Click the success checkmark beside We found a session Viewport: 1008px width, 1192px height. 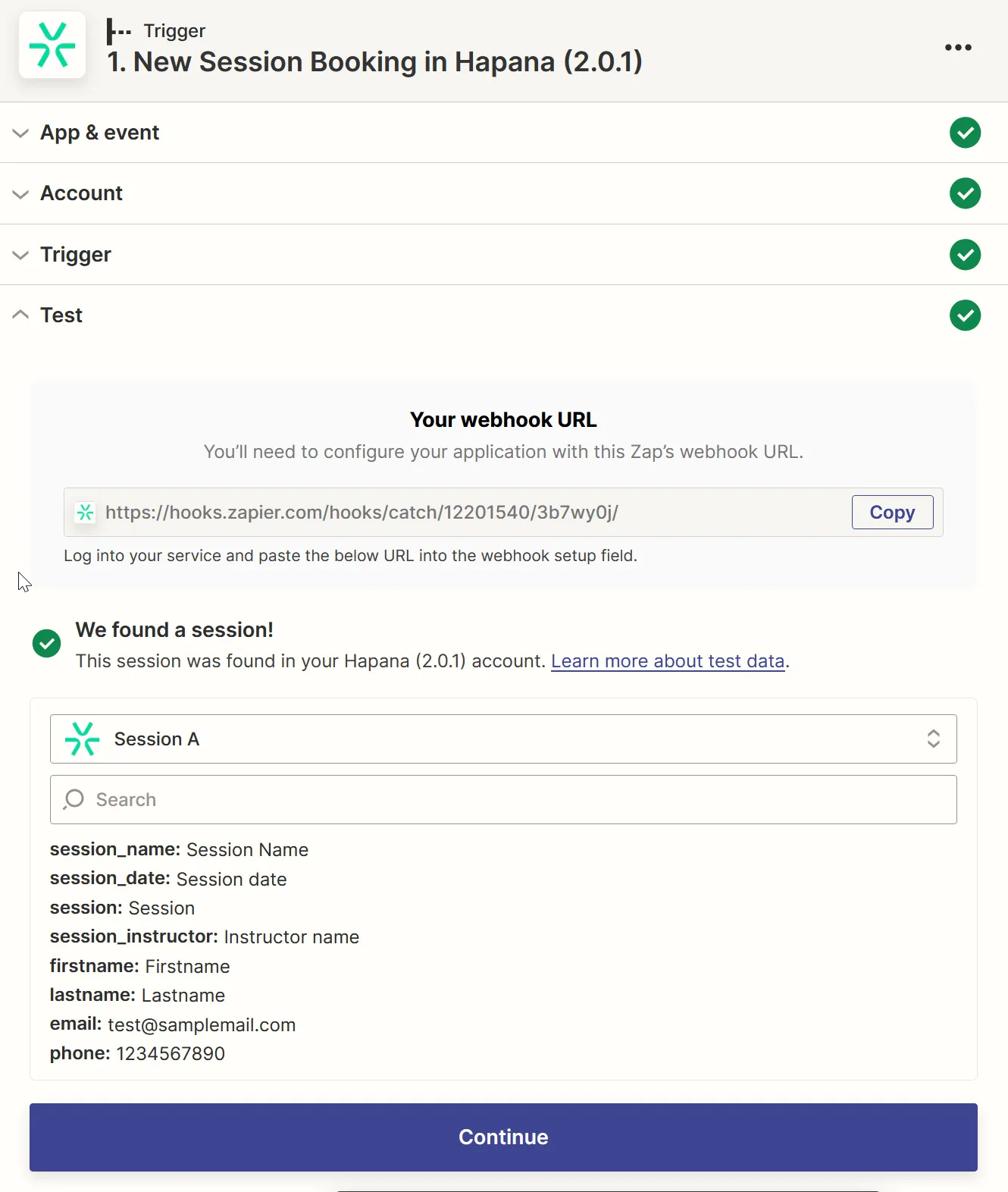[x=47, y=644]
